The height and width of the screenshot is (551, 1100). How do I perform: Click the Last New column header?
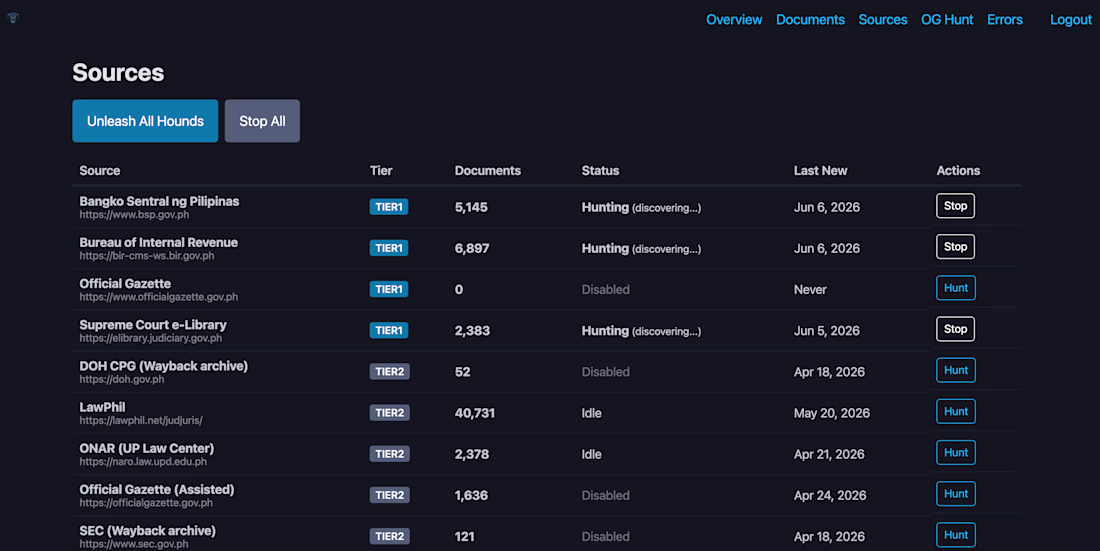[820, 171]
